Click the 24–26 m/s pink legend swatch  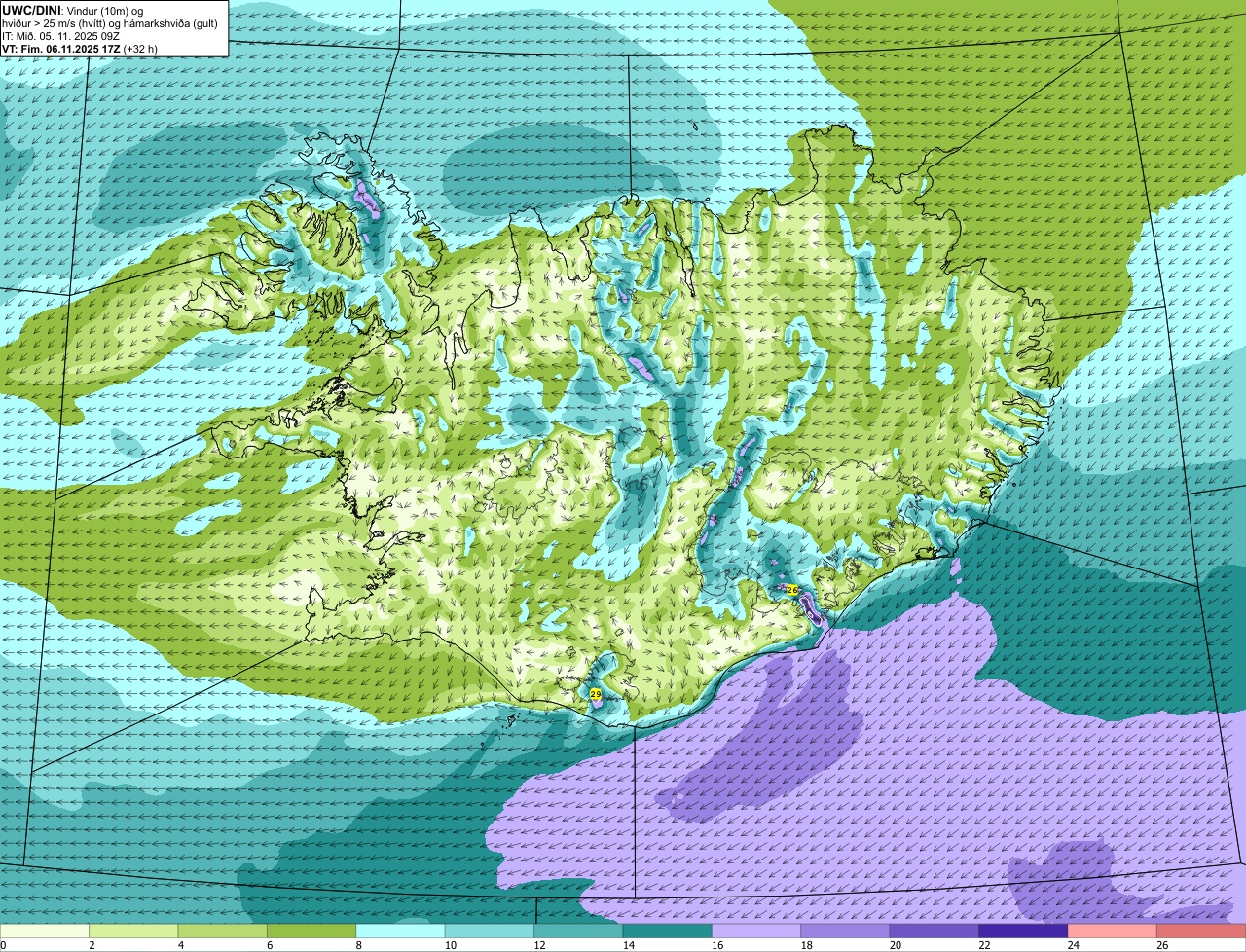1113,932
